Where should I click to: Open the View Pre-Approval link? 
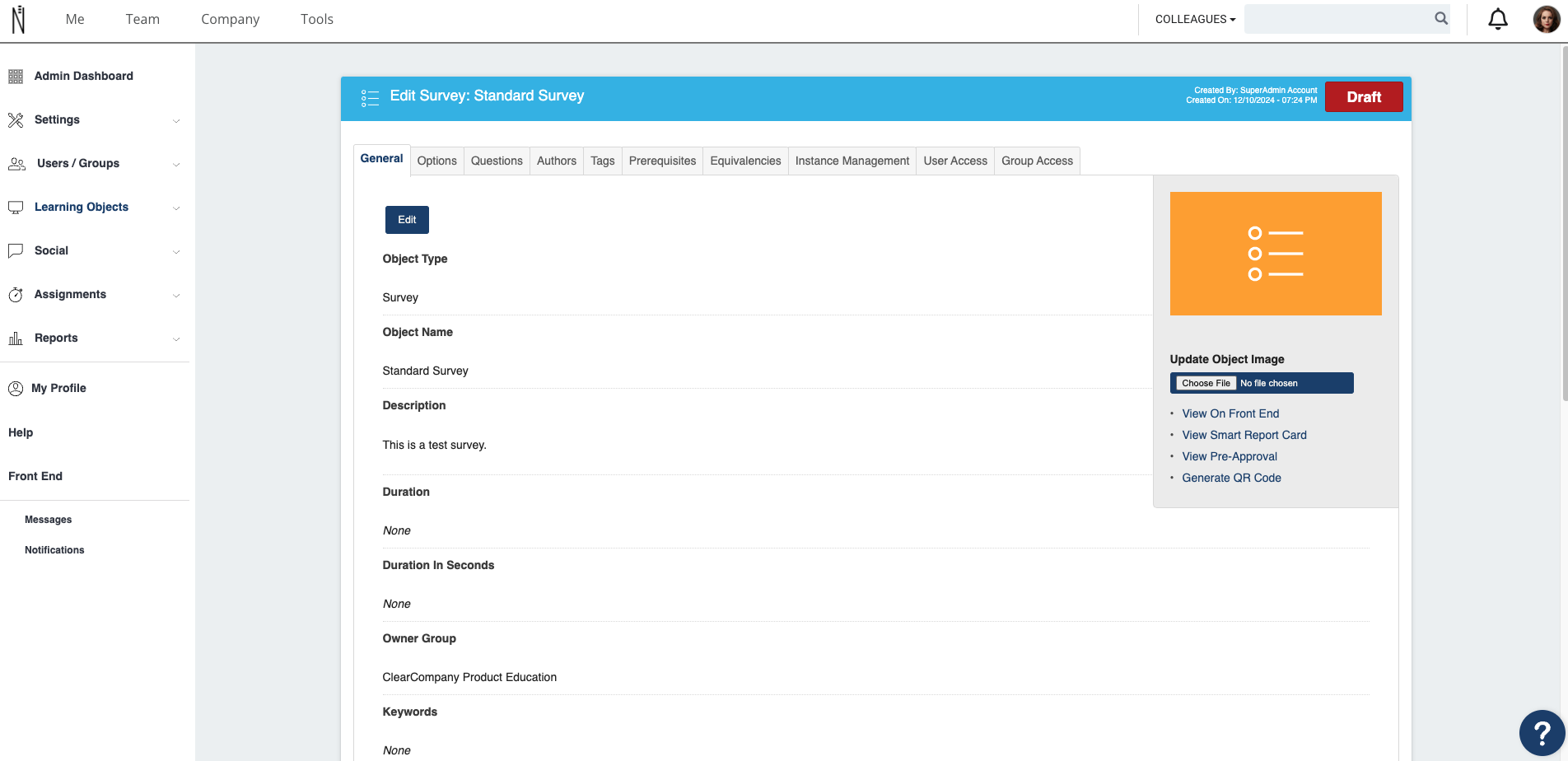[x=1230, y=456]
